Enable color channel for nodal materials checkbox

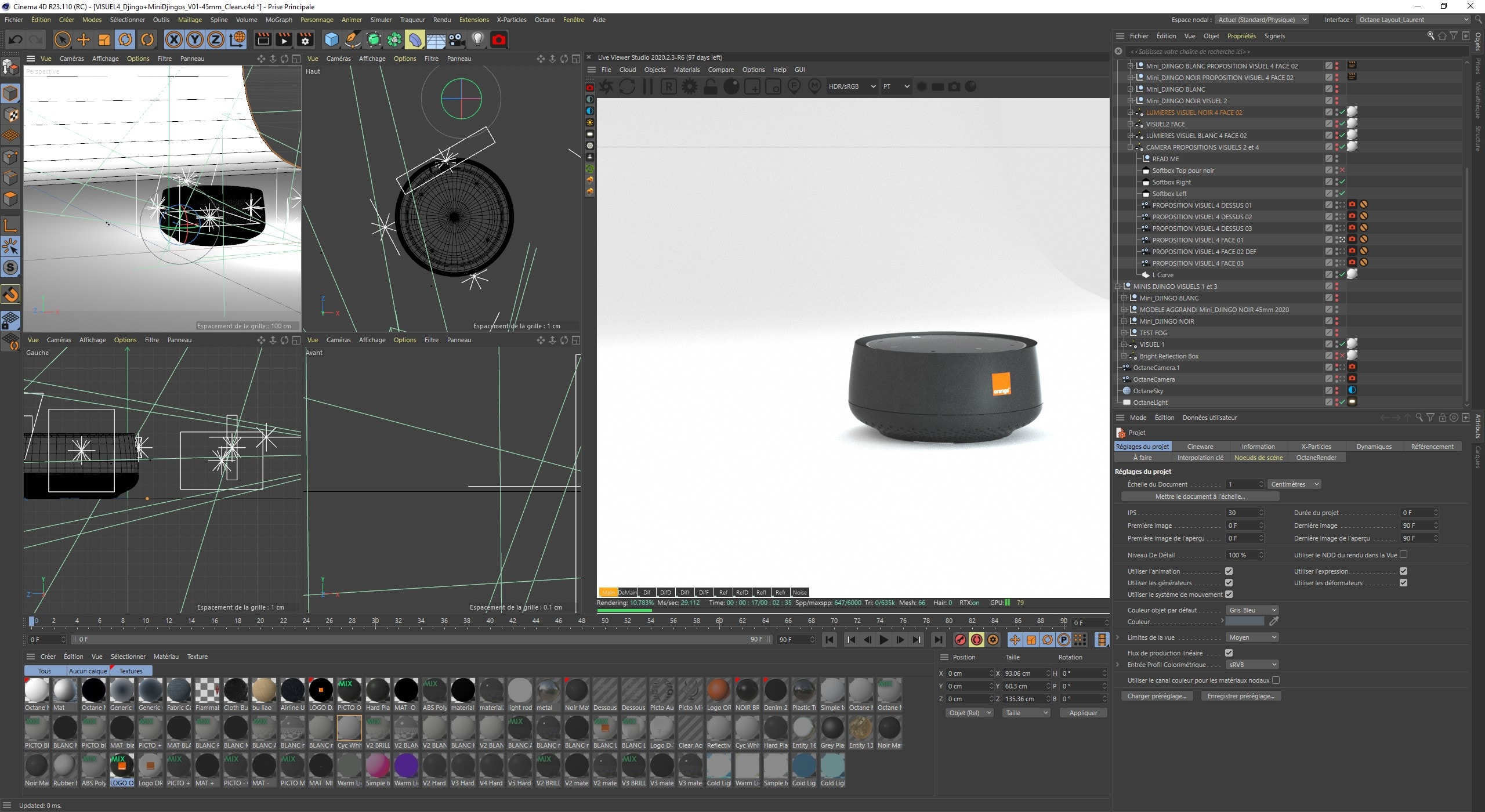(x=1276, y=680)
